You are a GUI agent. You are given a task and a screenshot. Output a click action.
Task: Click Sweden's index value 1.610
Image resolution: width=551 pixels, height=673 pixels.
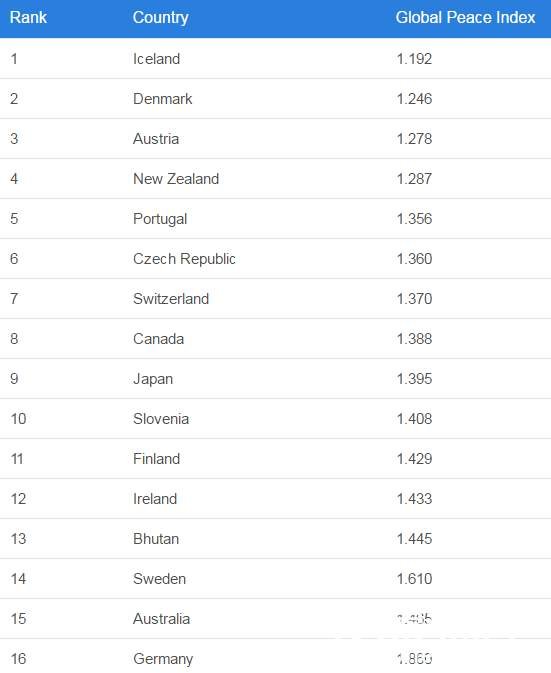point(414,579)
